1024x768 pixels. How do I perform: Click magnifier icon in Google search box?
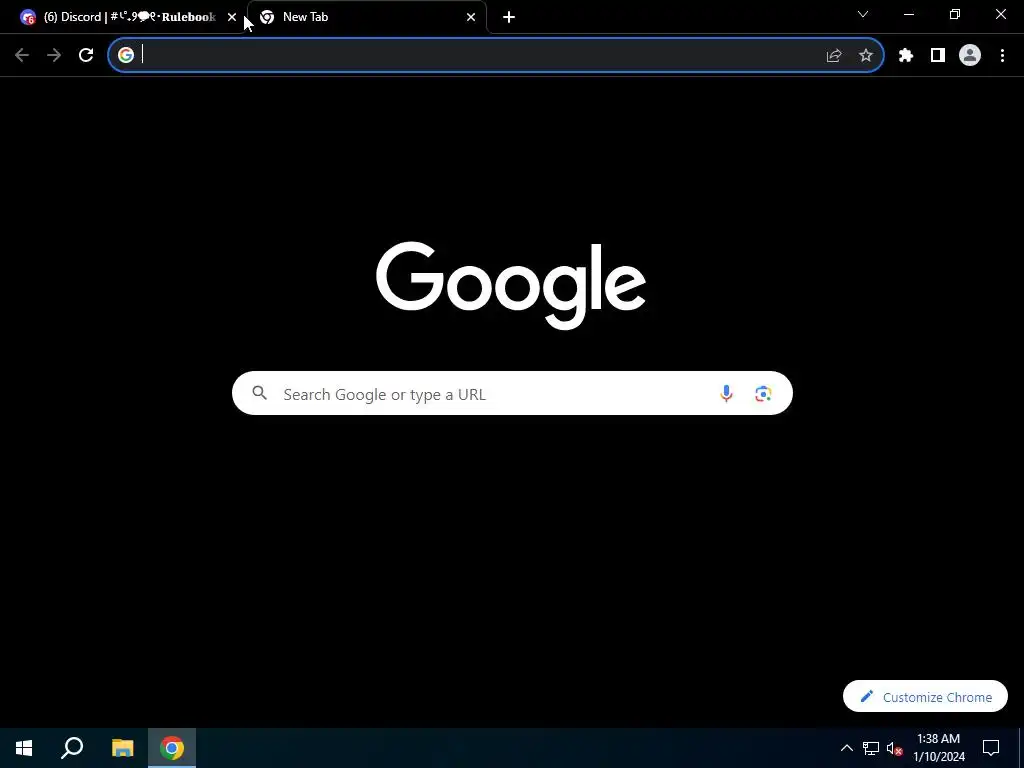(260, 393)
